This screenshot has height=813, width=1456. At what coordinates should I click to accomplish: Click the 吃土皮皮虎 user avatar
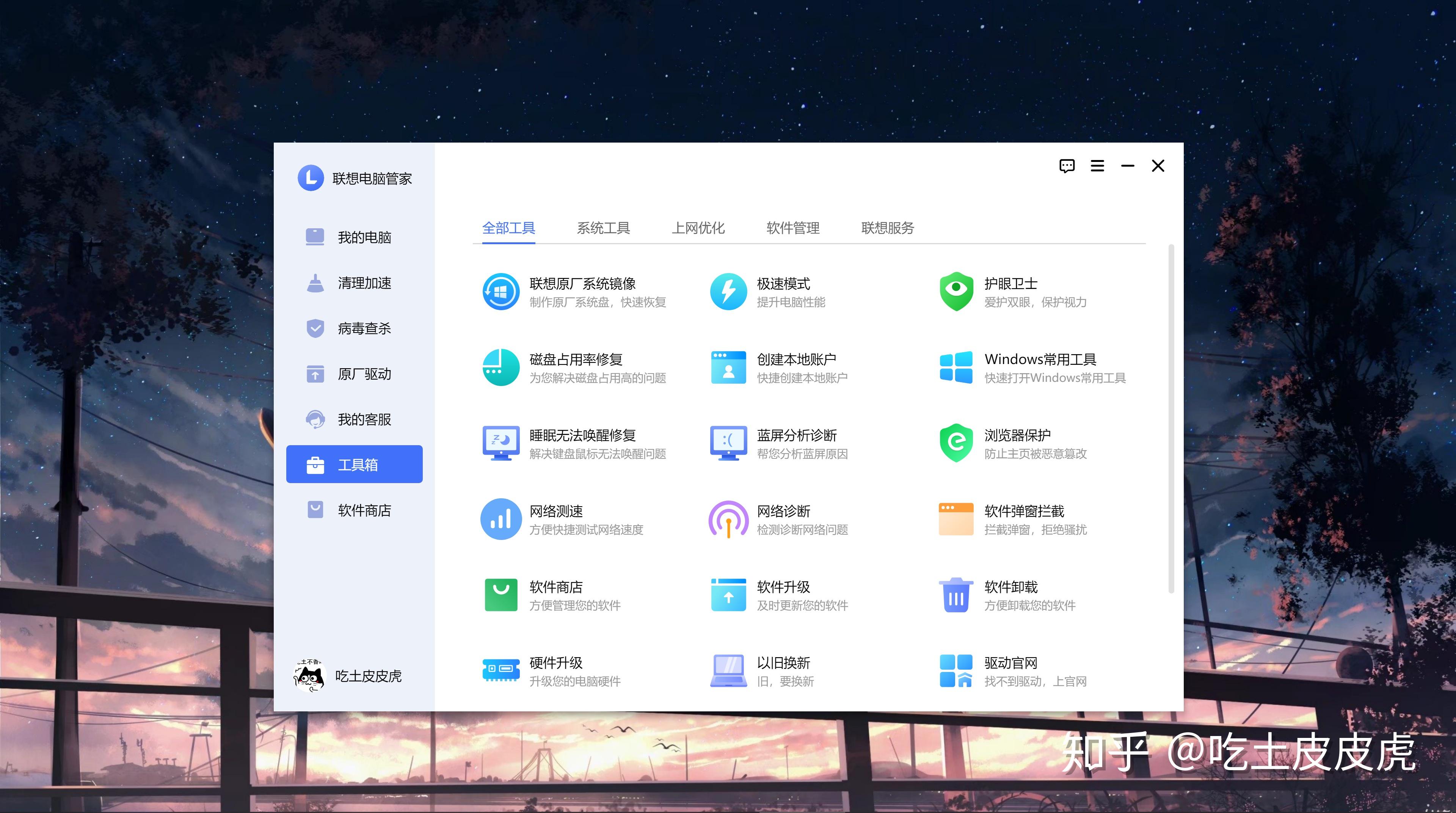point(310,676)
